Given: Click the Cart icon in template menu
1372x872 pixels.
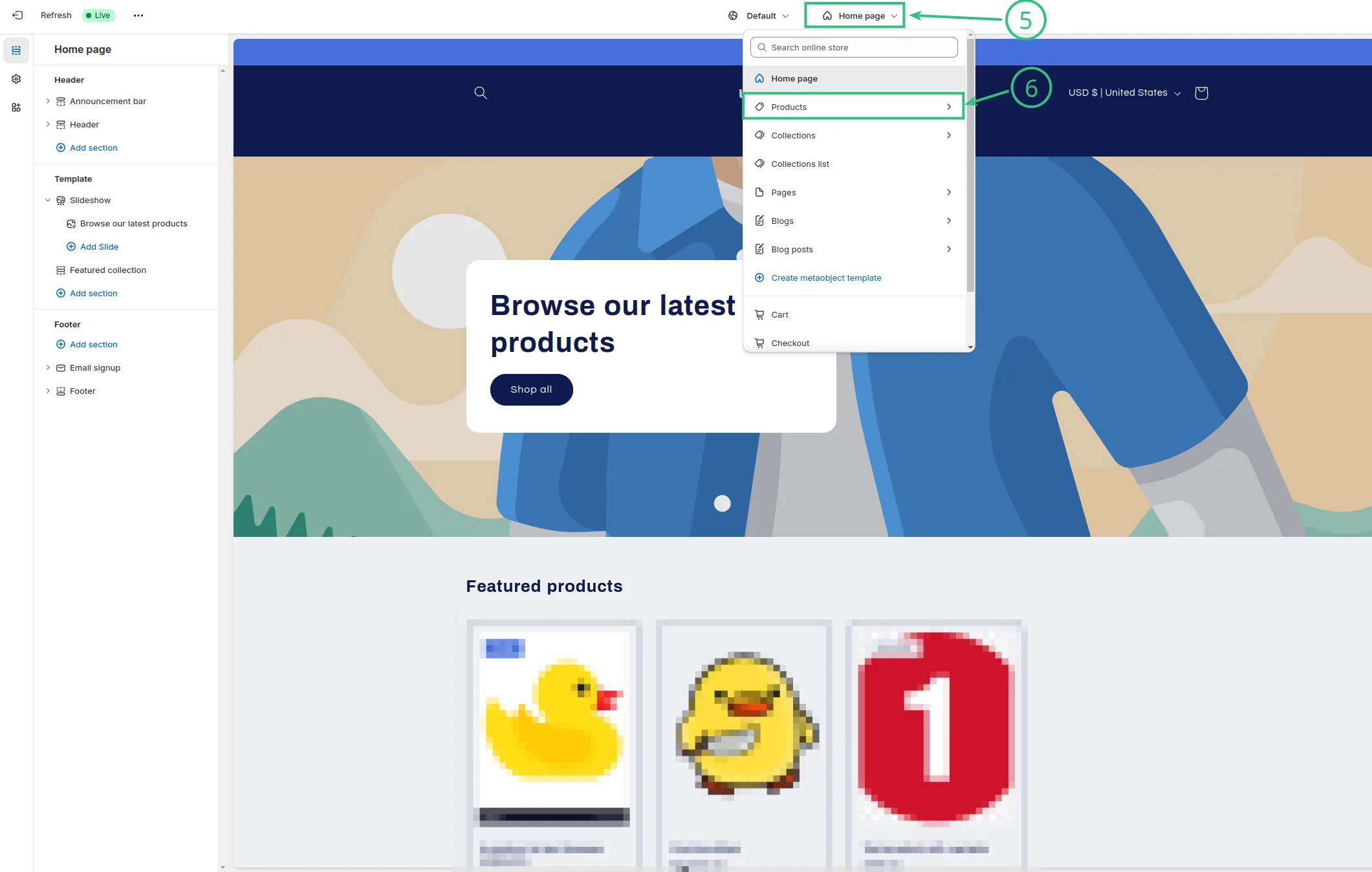Looking at the screenshot, I should pyautogui.click(x=759, y=315).
